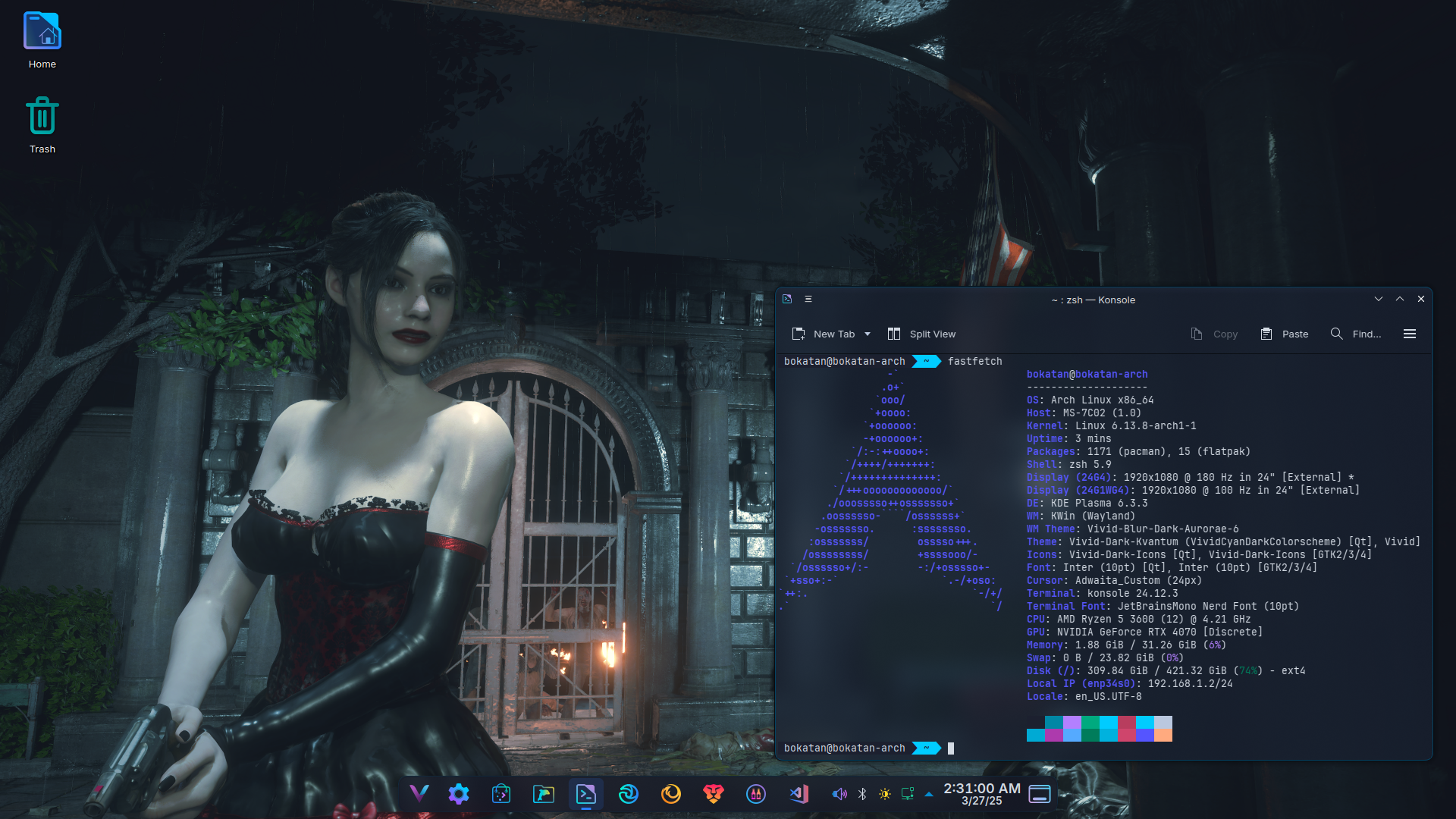This screenshot has height=819, width=1456.
Task: Open System Settings gear from the taskbar
Action: [459, 794]
